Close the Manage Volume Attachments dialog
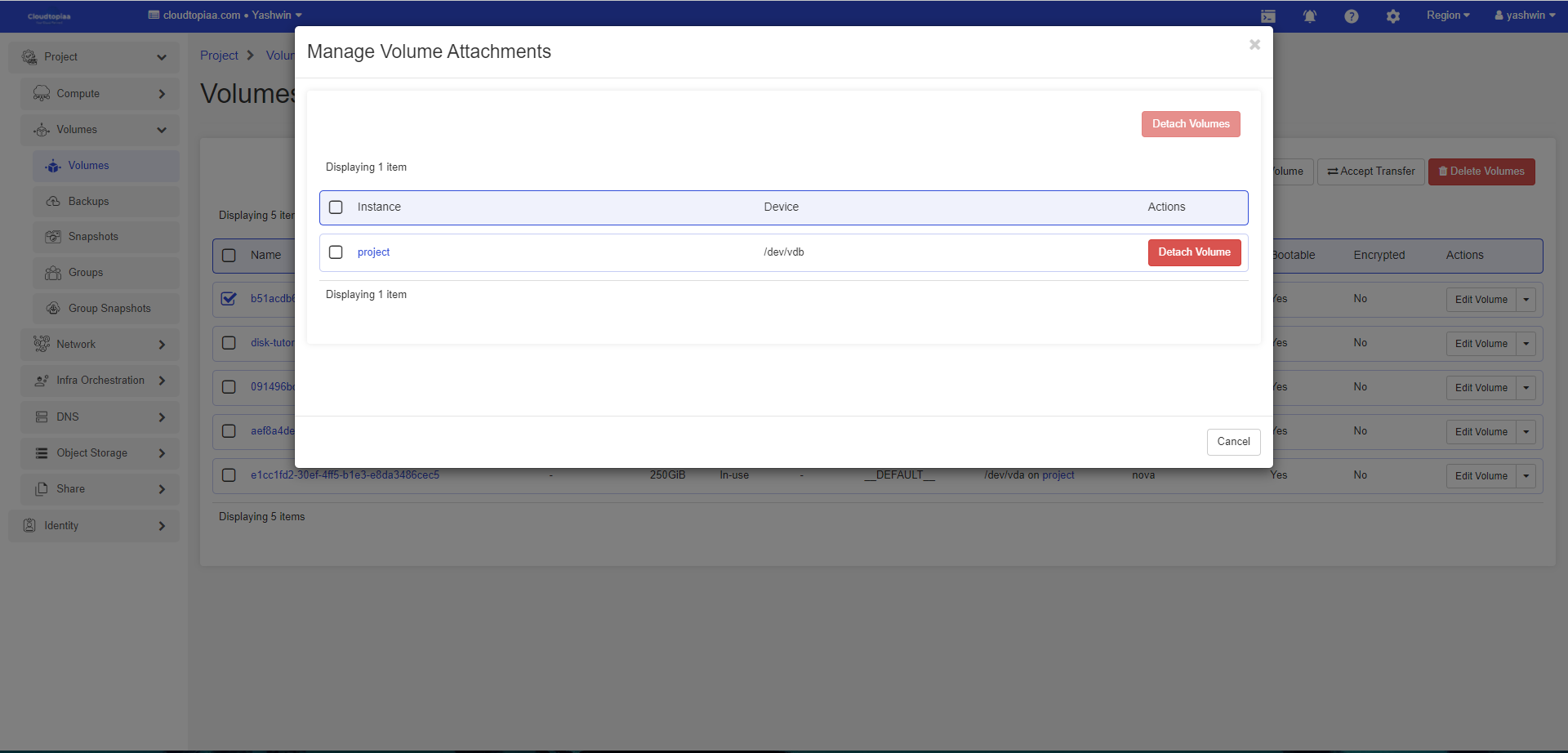1568x753 pixels. [1254, 45]
